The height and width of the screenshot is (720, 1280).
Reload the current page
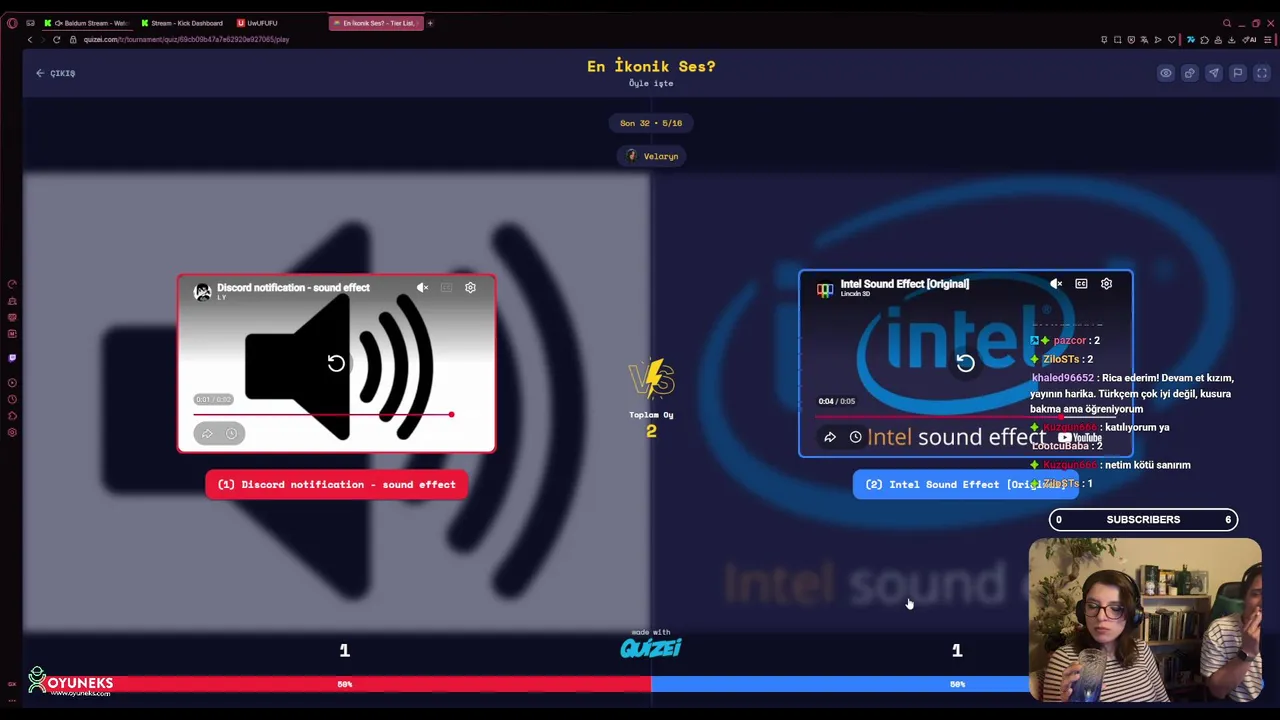pos(57,40)
